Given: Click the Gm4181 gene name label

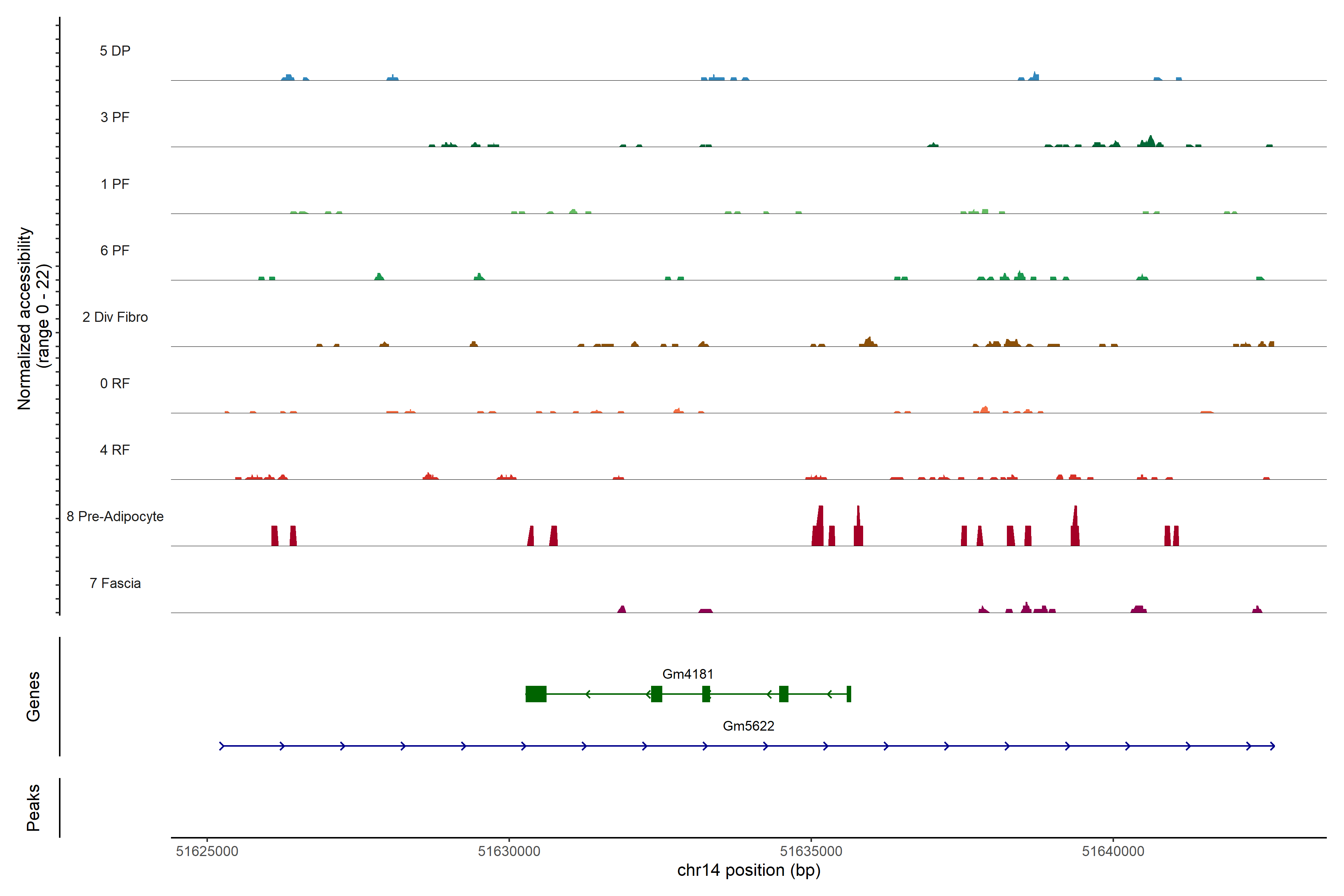Looking at the screenshot, I should [x=687, y=674].
